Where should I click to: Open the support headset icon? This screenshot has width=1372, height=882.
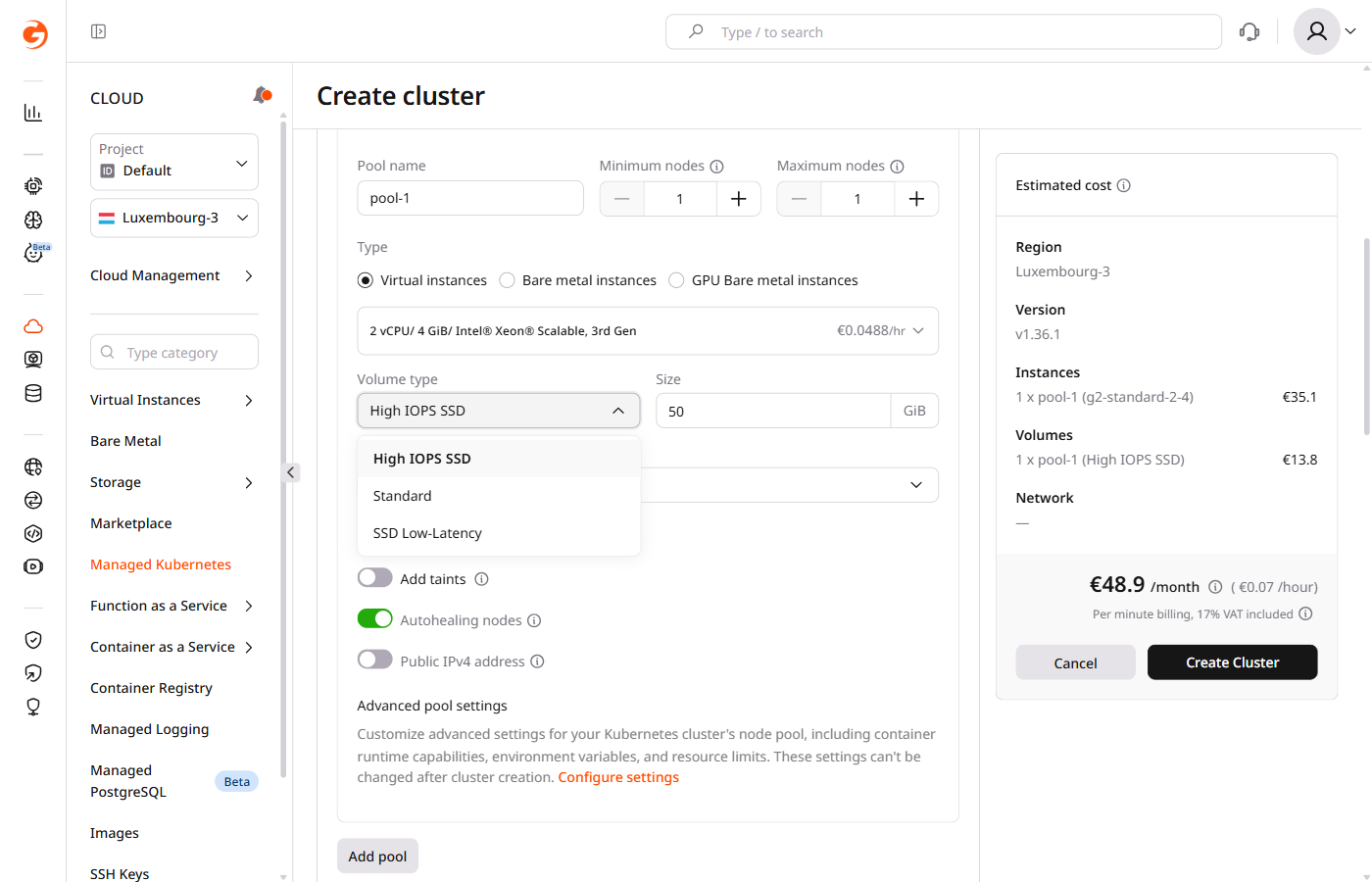pyautogui.click(x=1249, y=32)
